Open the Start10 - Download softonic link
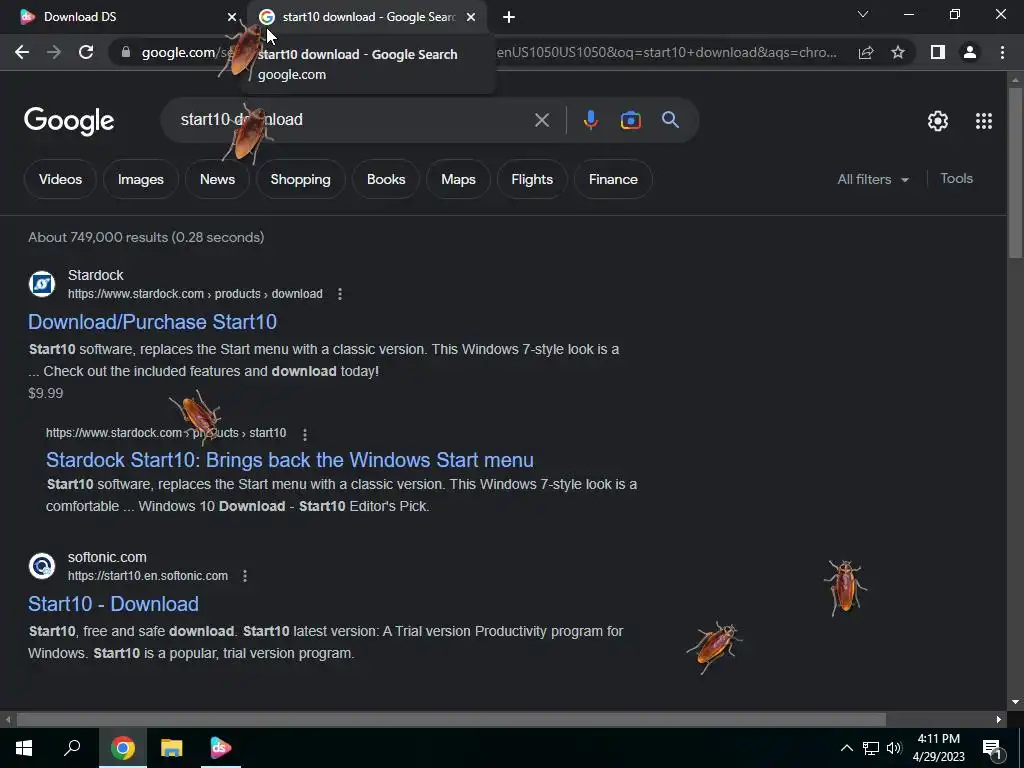Screen dimensions: 1024x768 click(x=113, y=603)
